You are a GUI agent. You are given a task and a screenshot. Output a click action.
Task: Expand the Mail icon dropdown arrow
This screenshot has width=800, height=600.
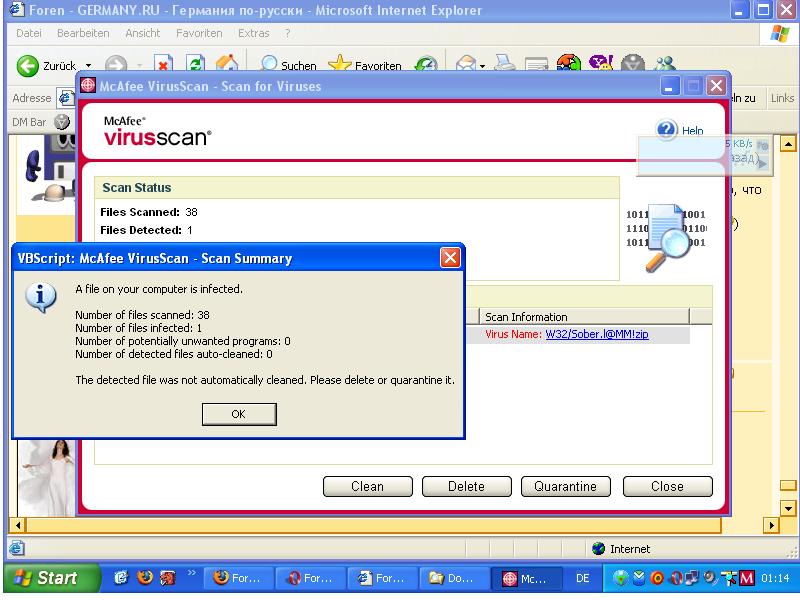pyautogui.click(x=482, y=66)
